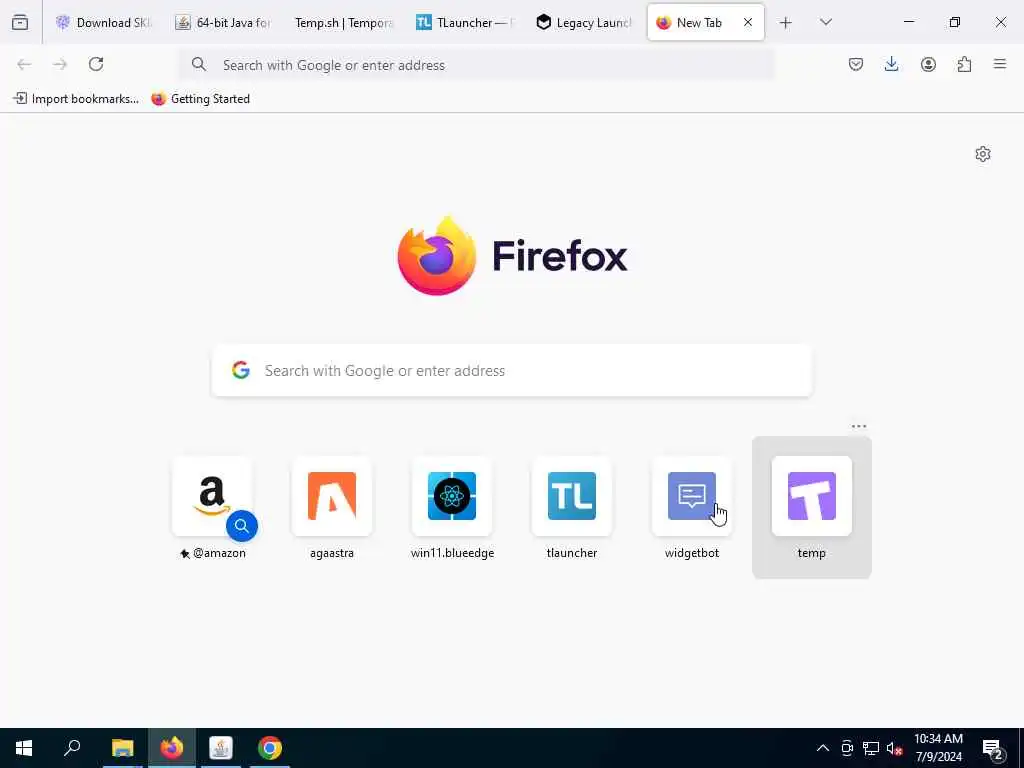
Task: Open the Downloads panel
Action: (x=891, y=64)
